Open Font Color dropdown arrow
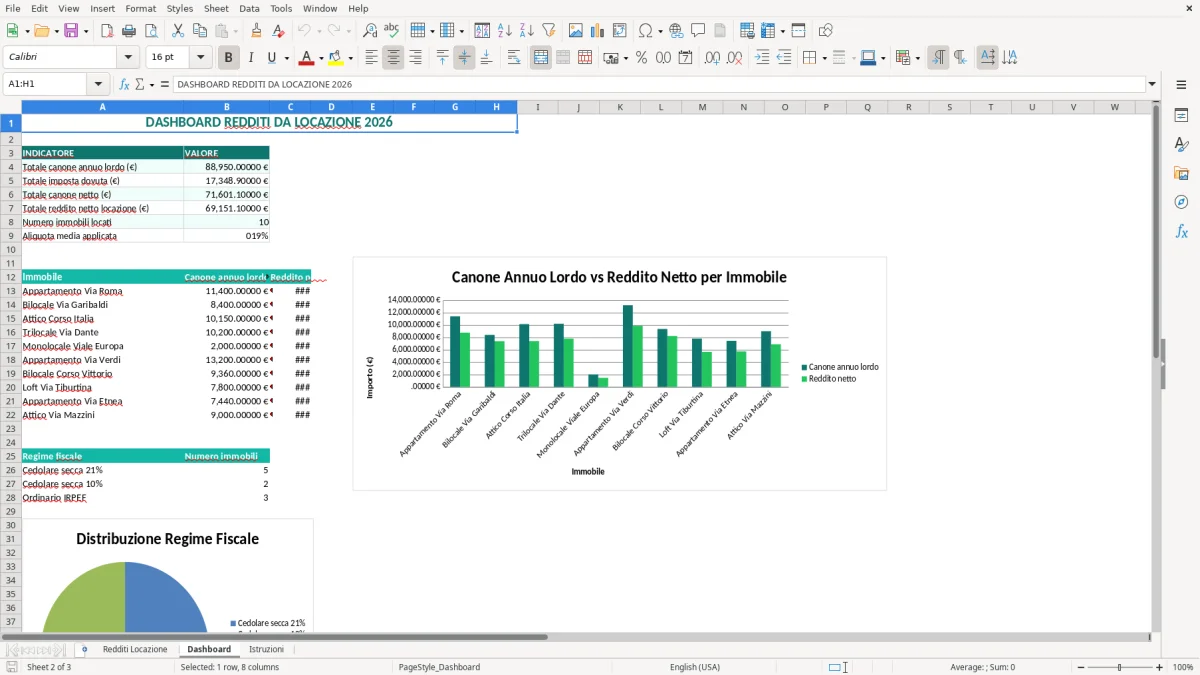The image size is (1200, 675). [321, 58]
